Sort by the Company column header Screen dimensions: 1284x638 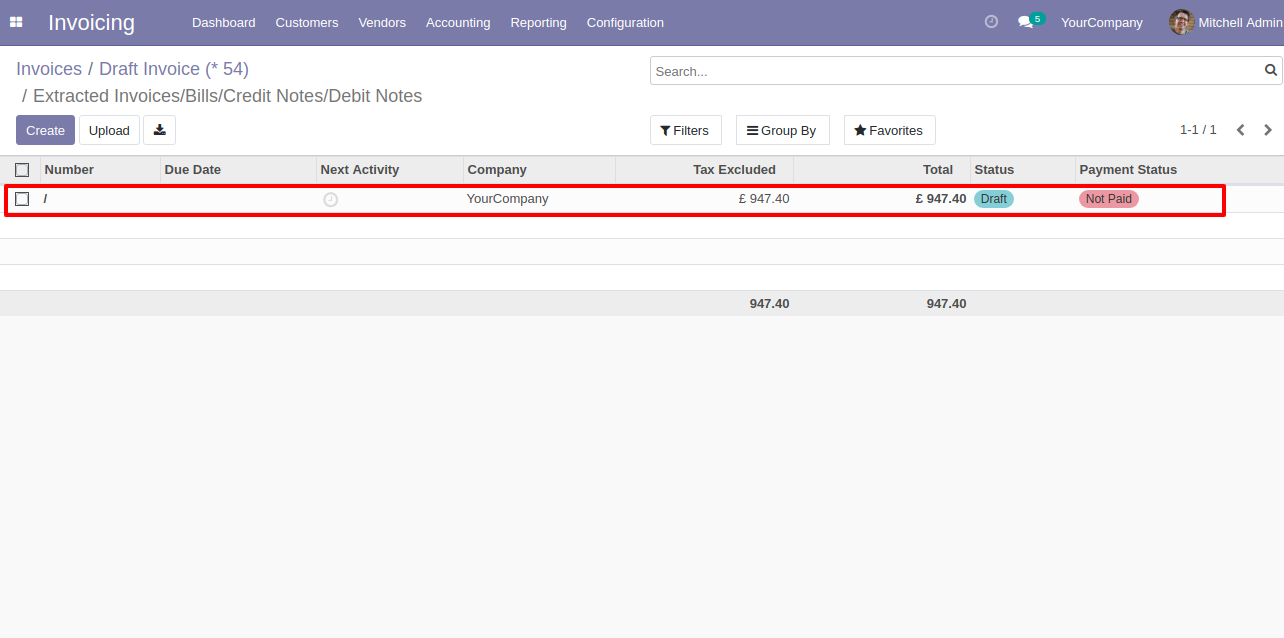pos(539,170)
